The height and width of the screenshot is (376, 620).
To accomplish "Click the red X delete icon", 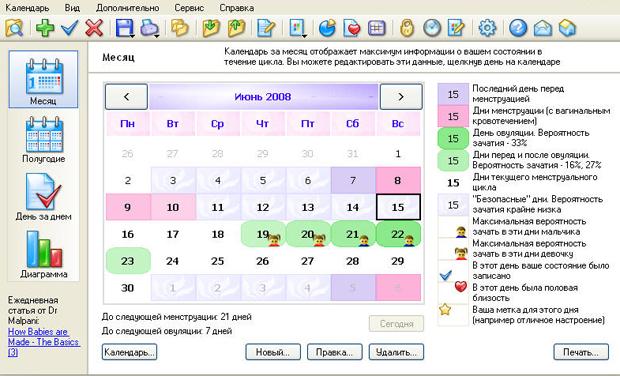I will click(x=94, y=28).
